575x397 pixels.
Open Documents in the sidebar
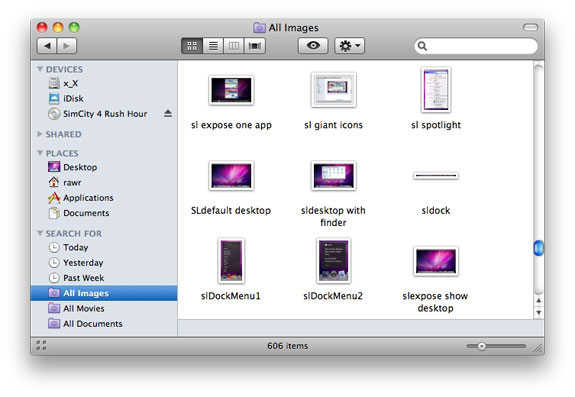coord(78,213)
